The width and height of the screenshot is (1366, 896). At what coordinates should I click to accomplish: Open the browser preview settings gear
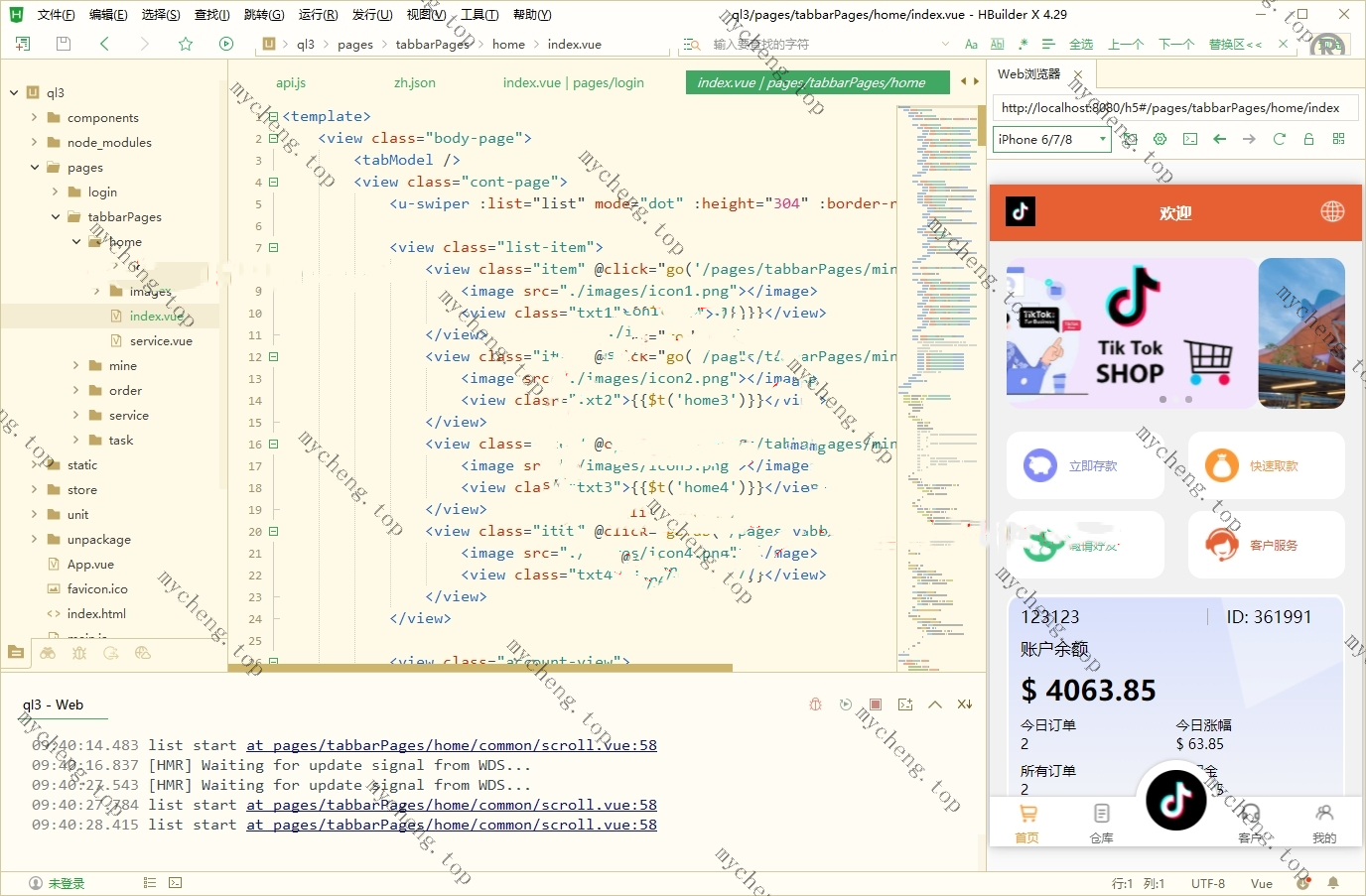click(x=1160, y=139)
